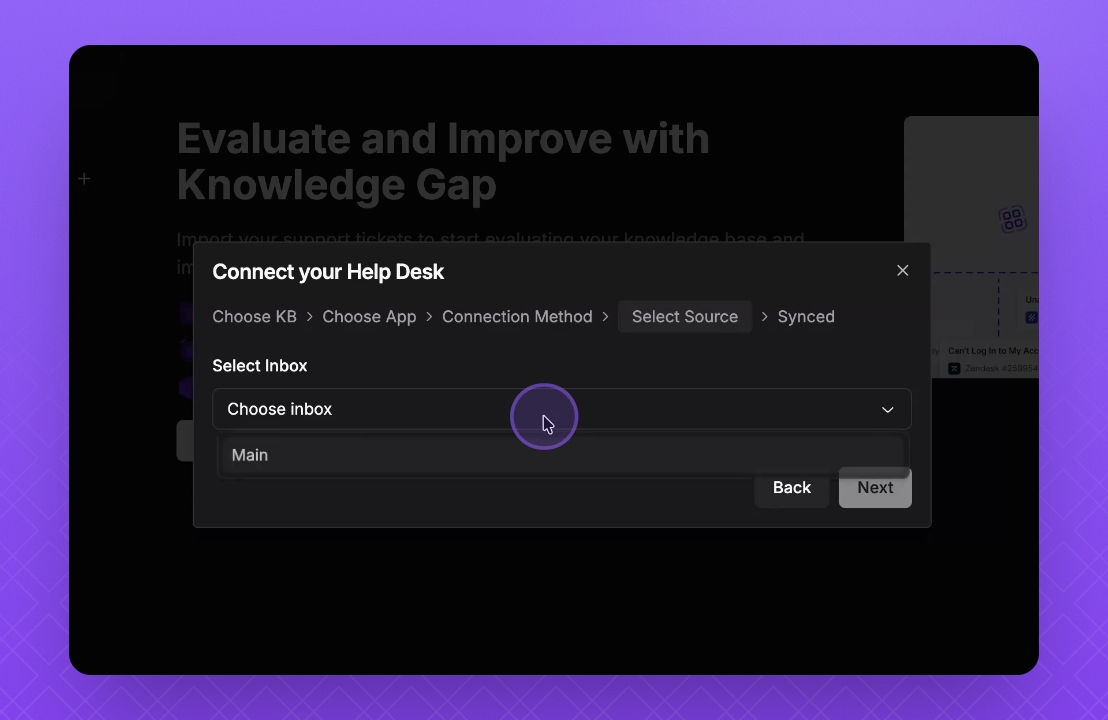Click the dropdown chevron arrow
The width and height of the screenshot is (1108, 720).
(888, 410)
